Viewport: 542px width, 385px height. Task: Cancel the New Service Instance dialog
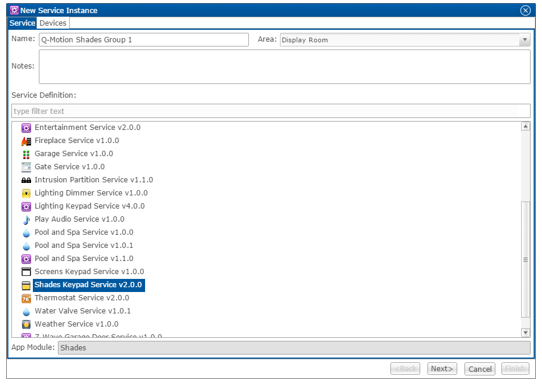click(x=480, y=369)
